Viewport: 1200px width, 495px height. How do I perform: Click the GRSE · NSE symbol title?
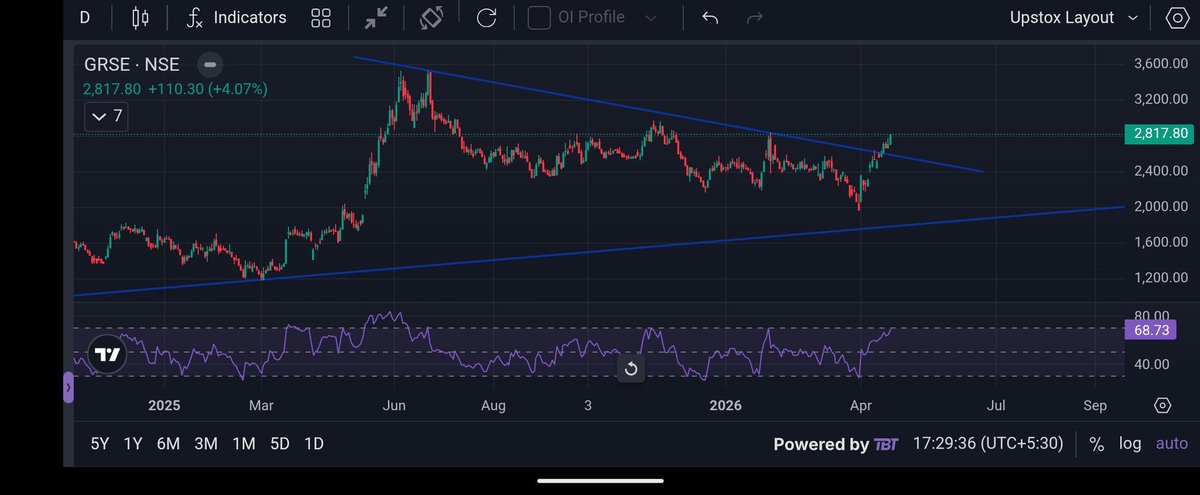[132, 65]
